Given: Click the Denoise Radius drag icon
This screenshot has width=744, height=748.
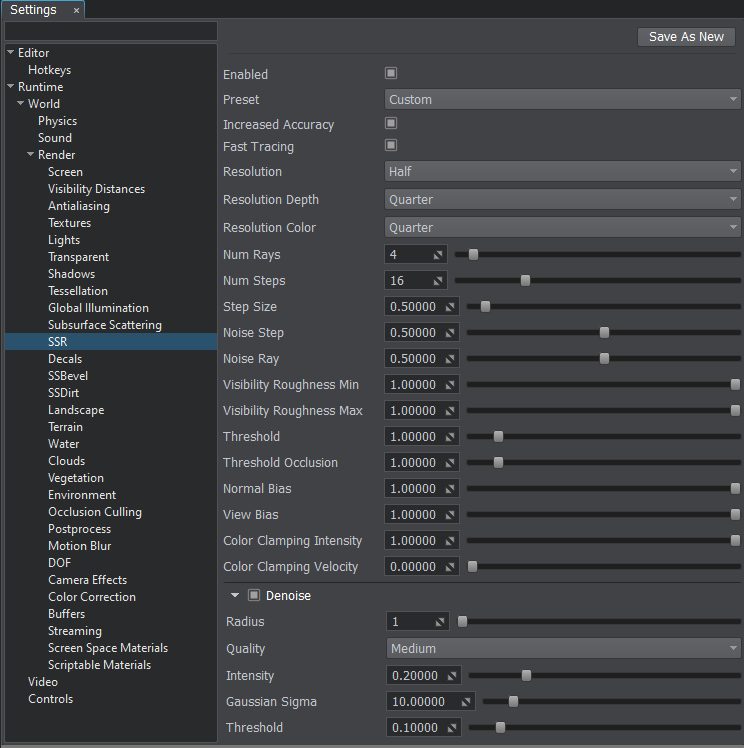Looking at the screenshot, I should coord(440,622).
